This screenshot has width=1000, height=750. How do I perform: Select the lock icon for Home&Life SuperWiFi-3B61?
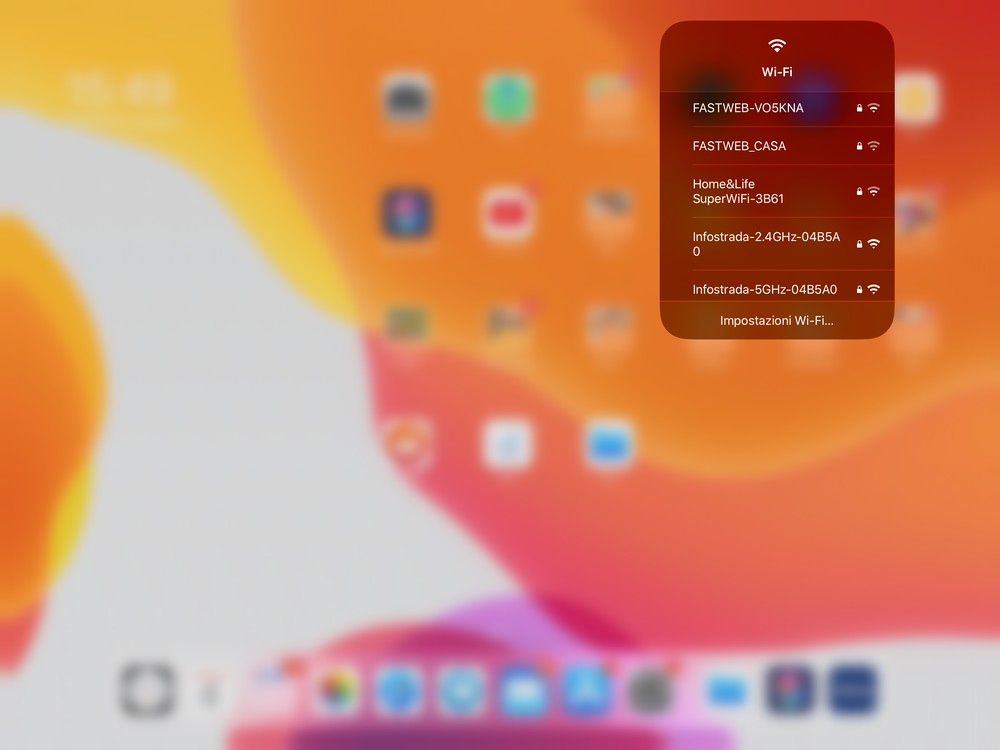[x=859, y=191]
